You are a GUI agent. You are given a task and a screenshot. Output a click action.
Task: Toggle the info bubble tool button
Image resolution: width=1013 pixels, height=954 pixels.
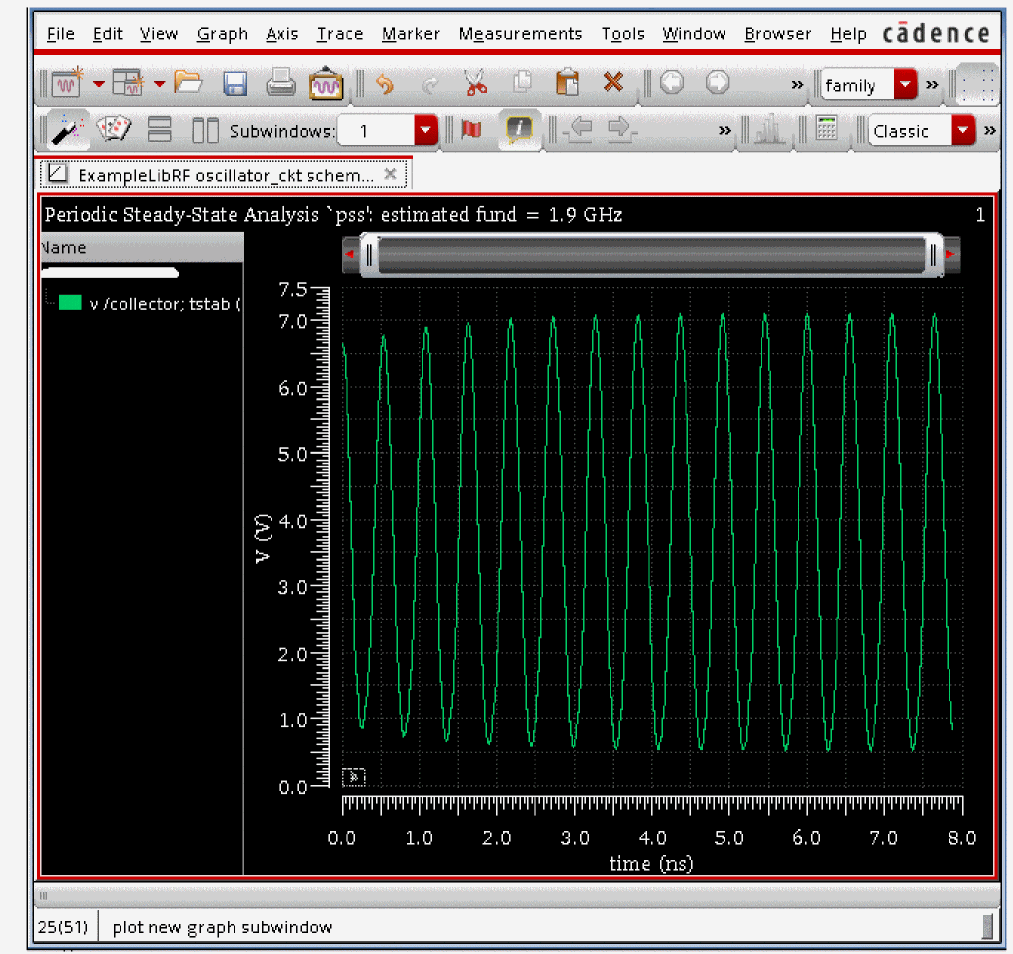coord(520,130)
